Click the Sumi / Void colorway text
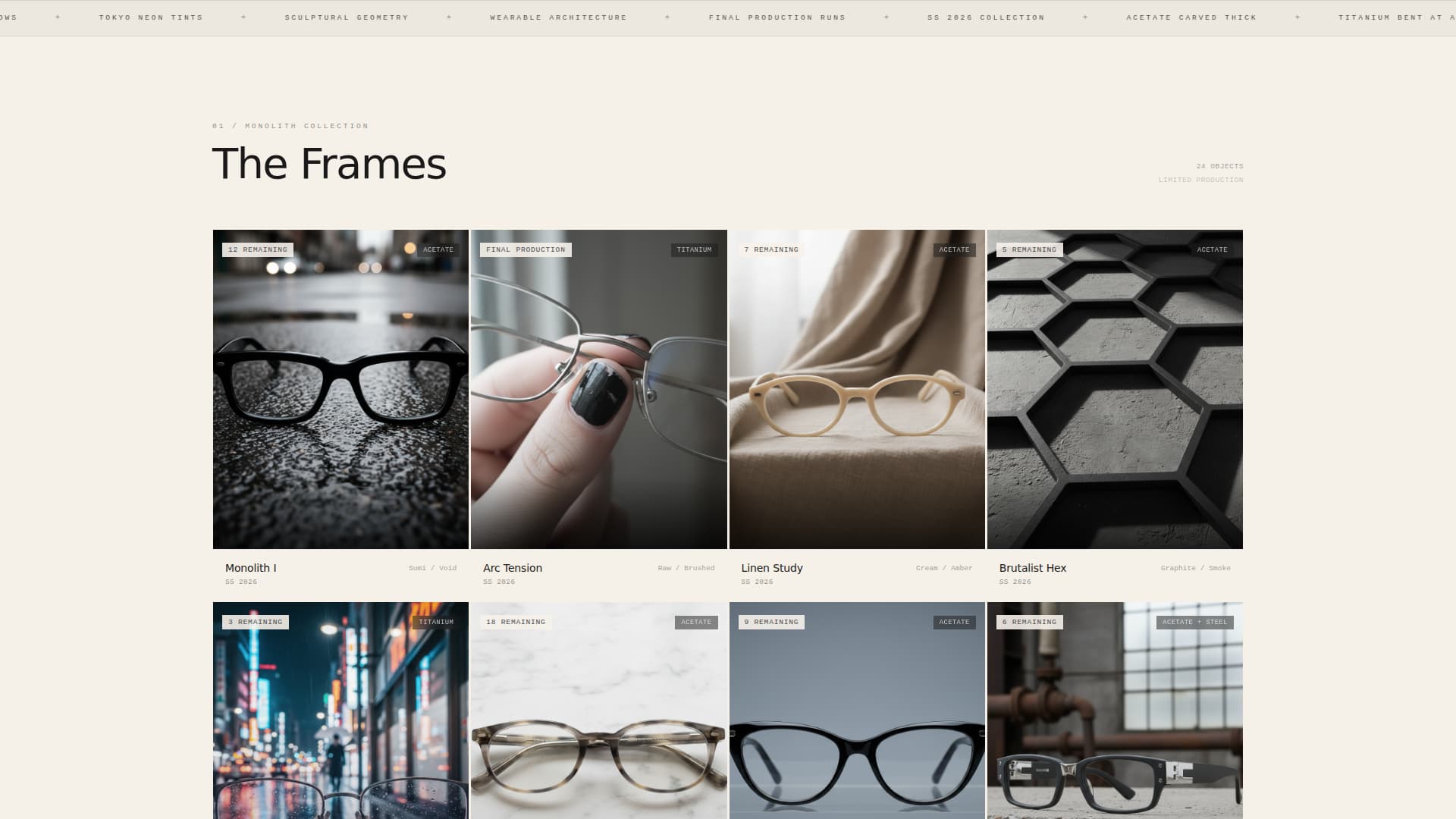The image size is (1456, 819). (x=433, y=568)
